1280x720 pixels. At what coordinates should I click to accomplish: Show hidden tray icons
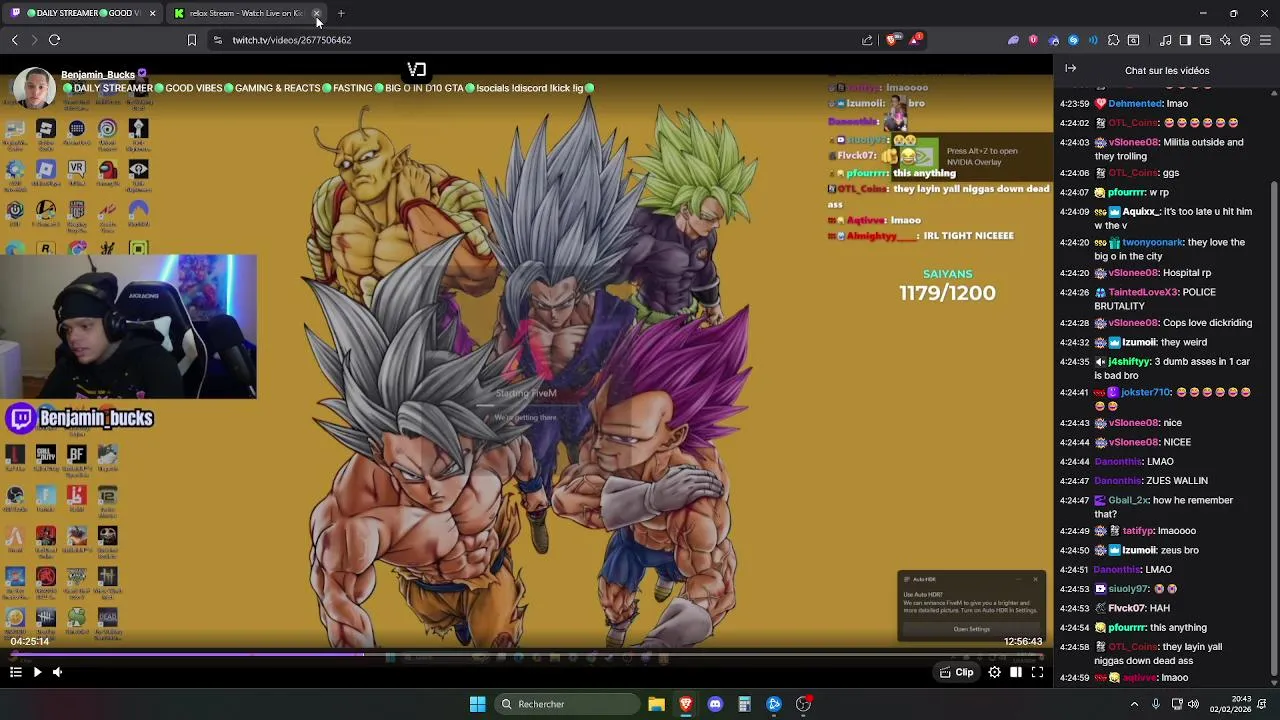(x=1134, y=704)
